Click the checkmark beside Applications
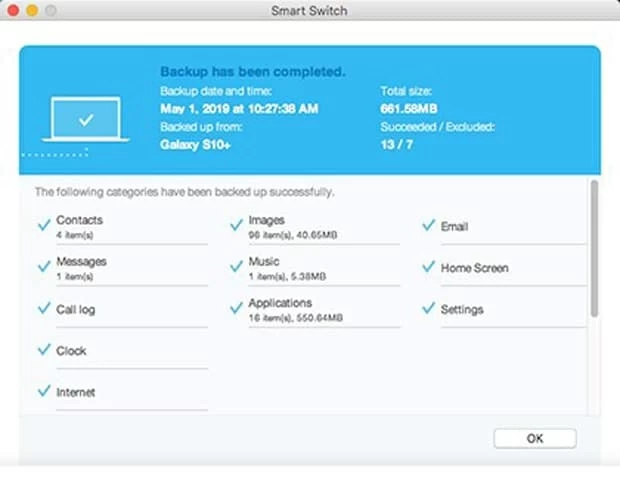The height and width of the screenshot is (480, 620). coord(237,308)
